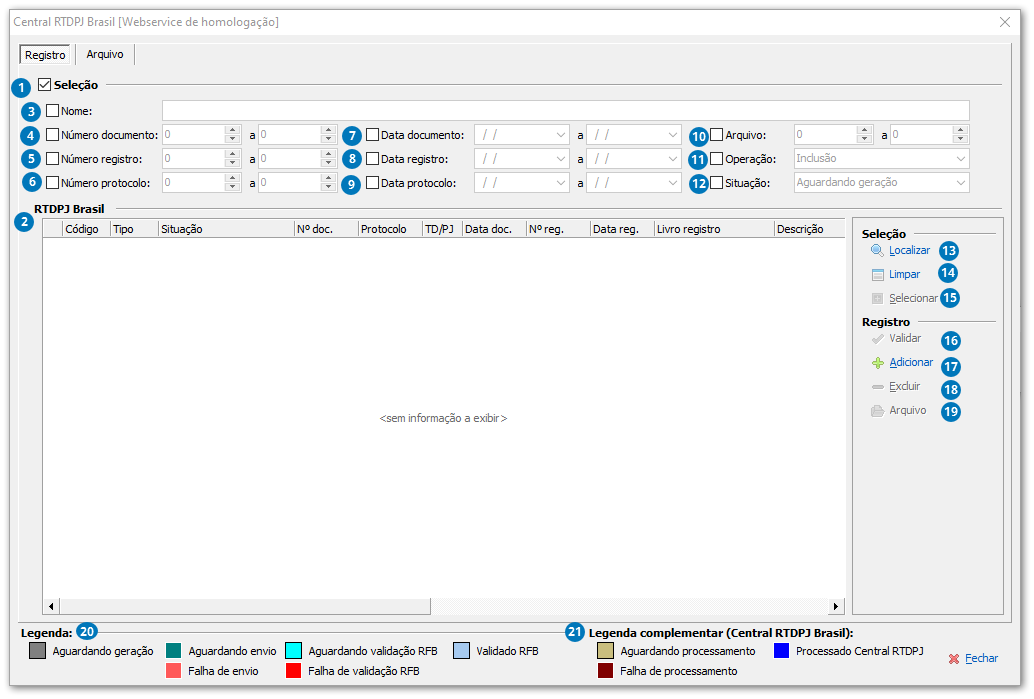Screen dimensions: 1034x699
Task: Click the Livro registro column header
Action: 714,229
